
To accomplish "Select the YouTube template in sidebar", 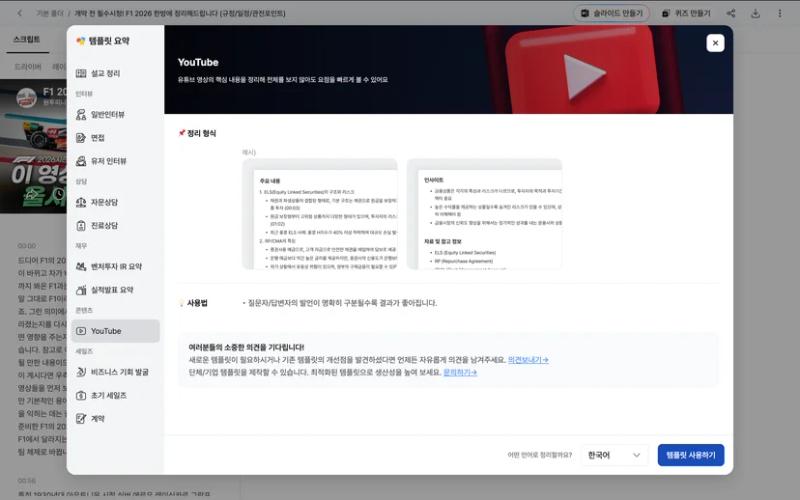I will (x=115, y=331).
